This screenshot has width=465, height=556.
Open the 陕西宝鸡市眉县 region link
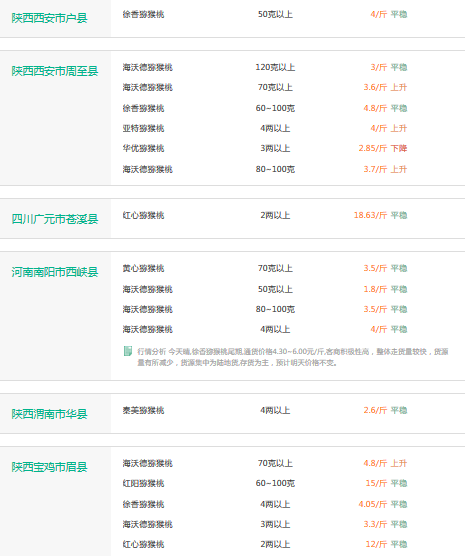49,467
